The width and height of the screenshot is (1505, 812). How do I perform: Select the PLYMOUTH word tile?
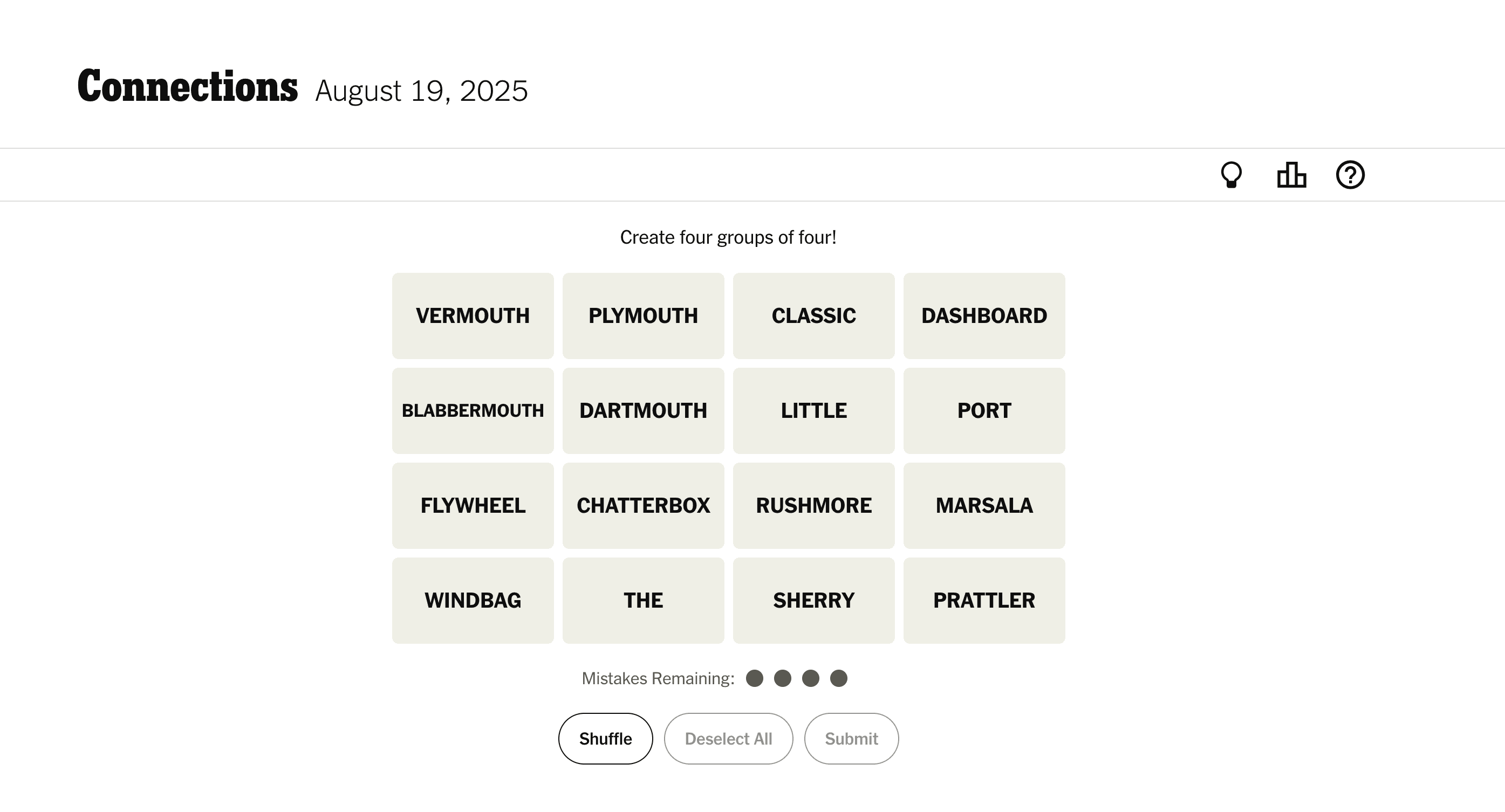click(642, 315)
